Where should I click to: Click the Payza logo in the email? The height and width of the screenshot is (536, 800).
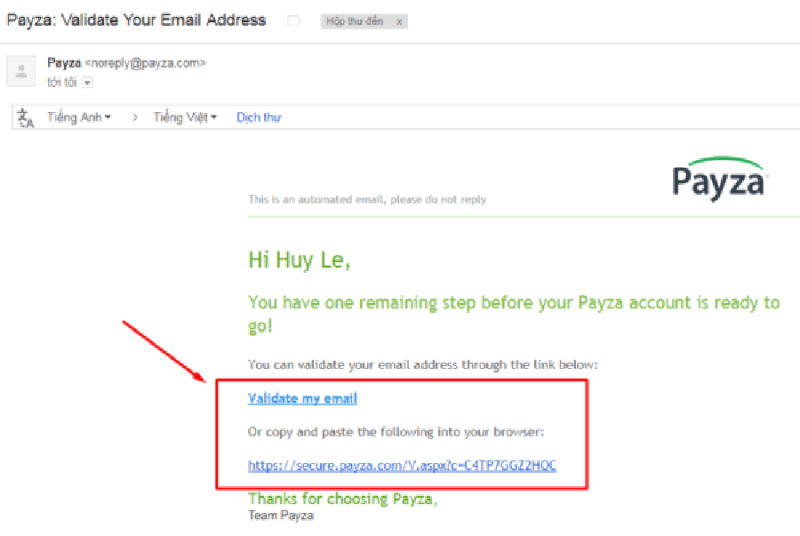click(x=719, y=178)
